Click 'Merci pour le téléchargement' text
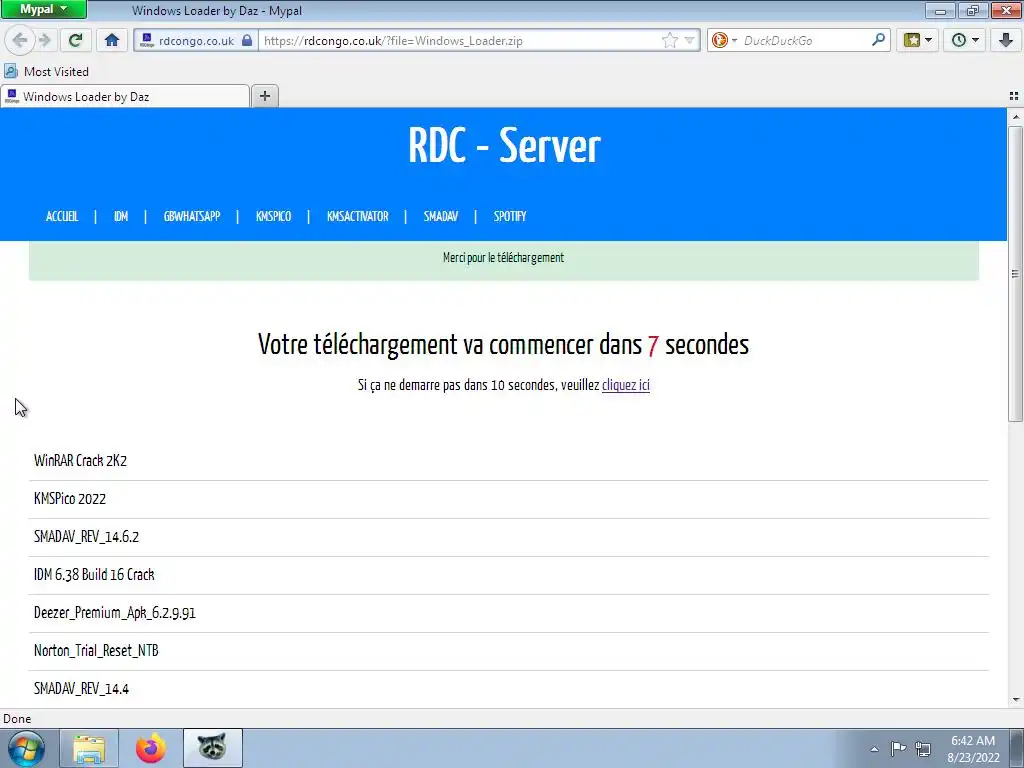The width and height of the screenshot is (1024, 768). [504, 258]
